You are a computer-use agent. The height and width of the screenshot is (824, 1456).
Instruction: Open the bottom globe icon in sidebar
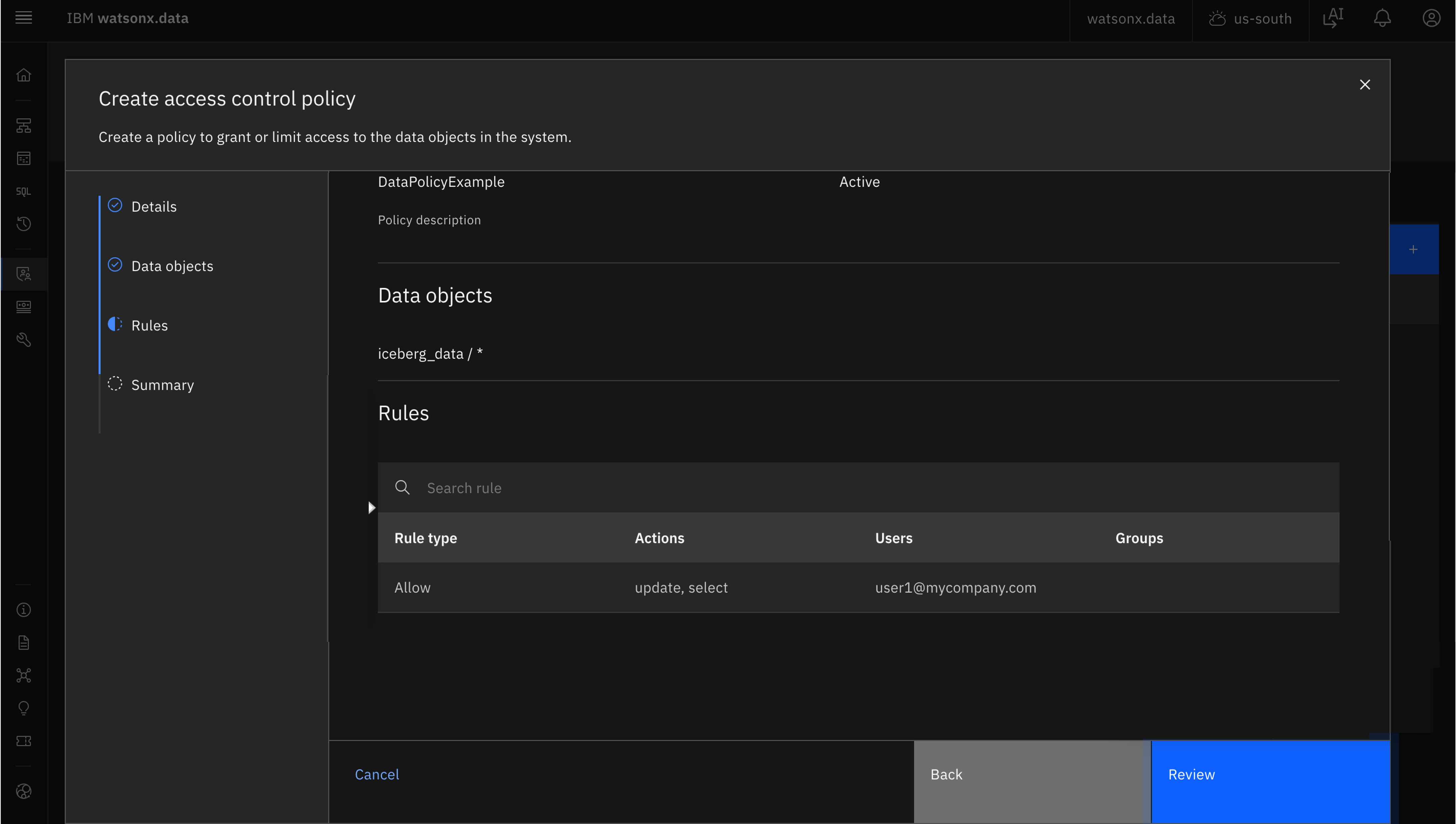[23, 791]
